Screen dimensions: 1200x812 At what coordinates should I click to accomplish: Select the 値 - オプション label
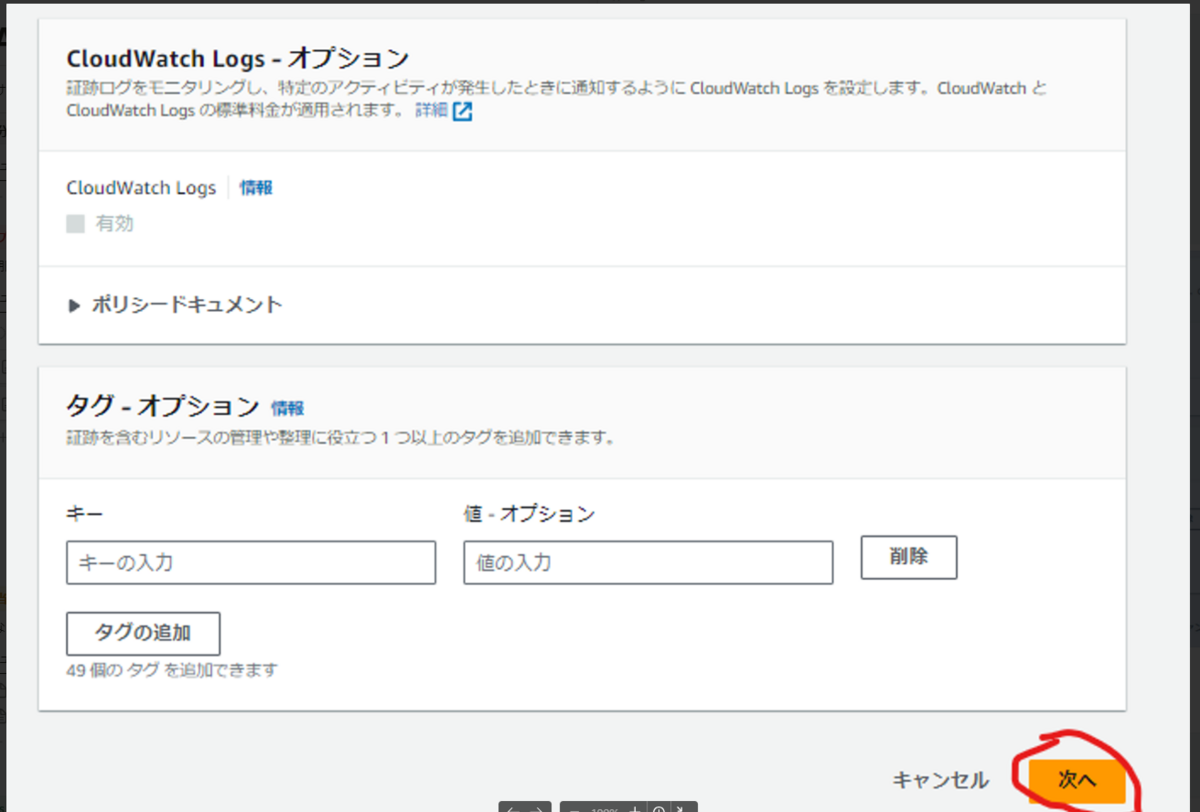529,514
